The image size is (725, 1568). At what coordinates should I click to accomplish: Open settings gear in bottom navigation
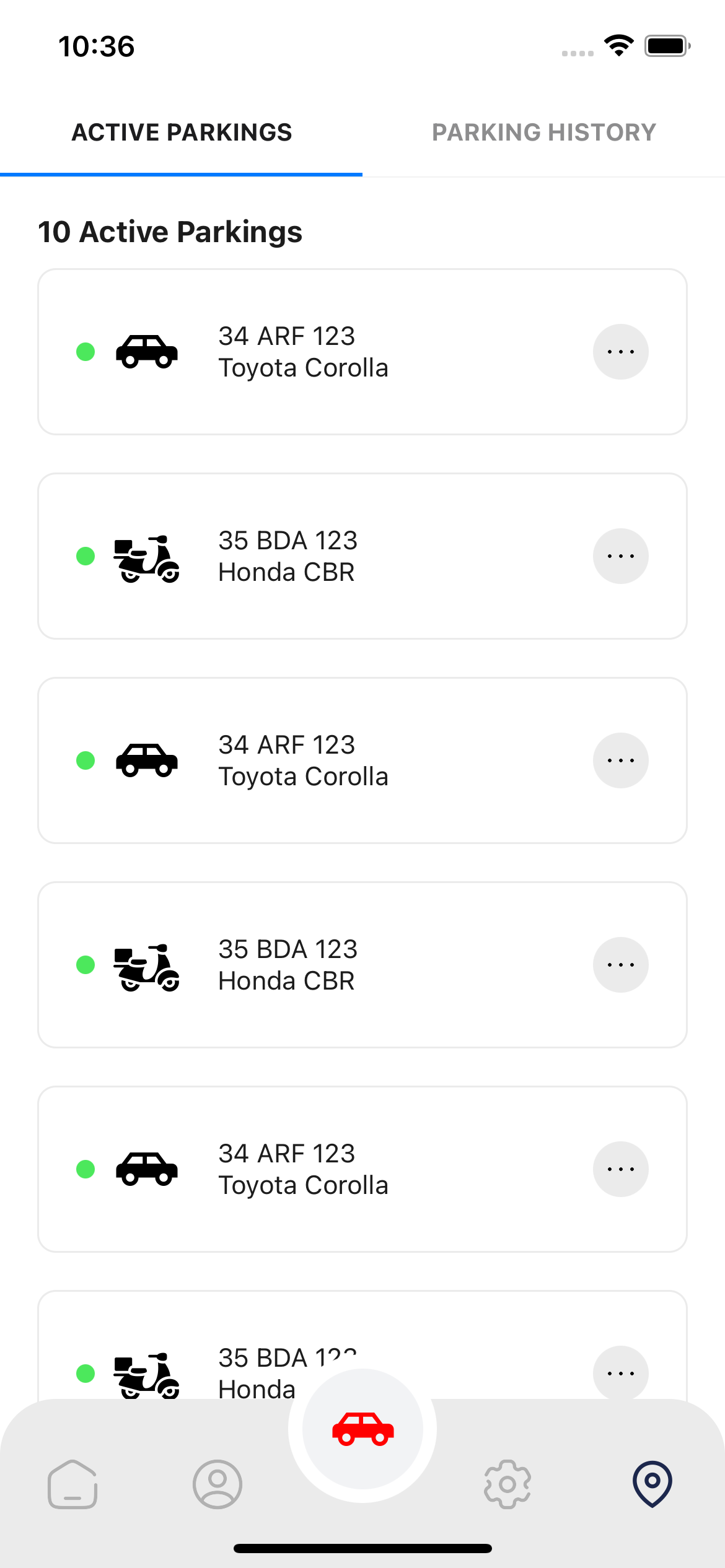pyautogui.click(x=507, y=1484)
